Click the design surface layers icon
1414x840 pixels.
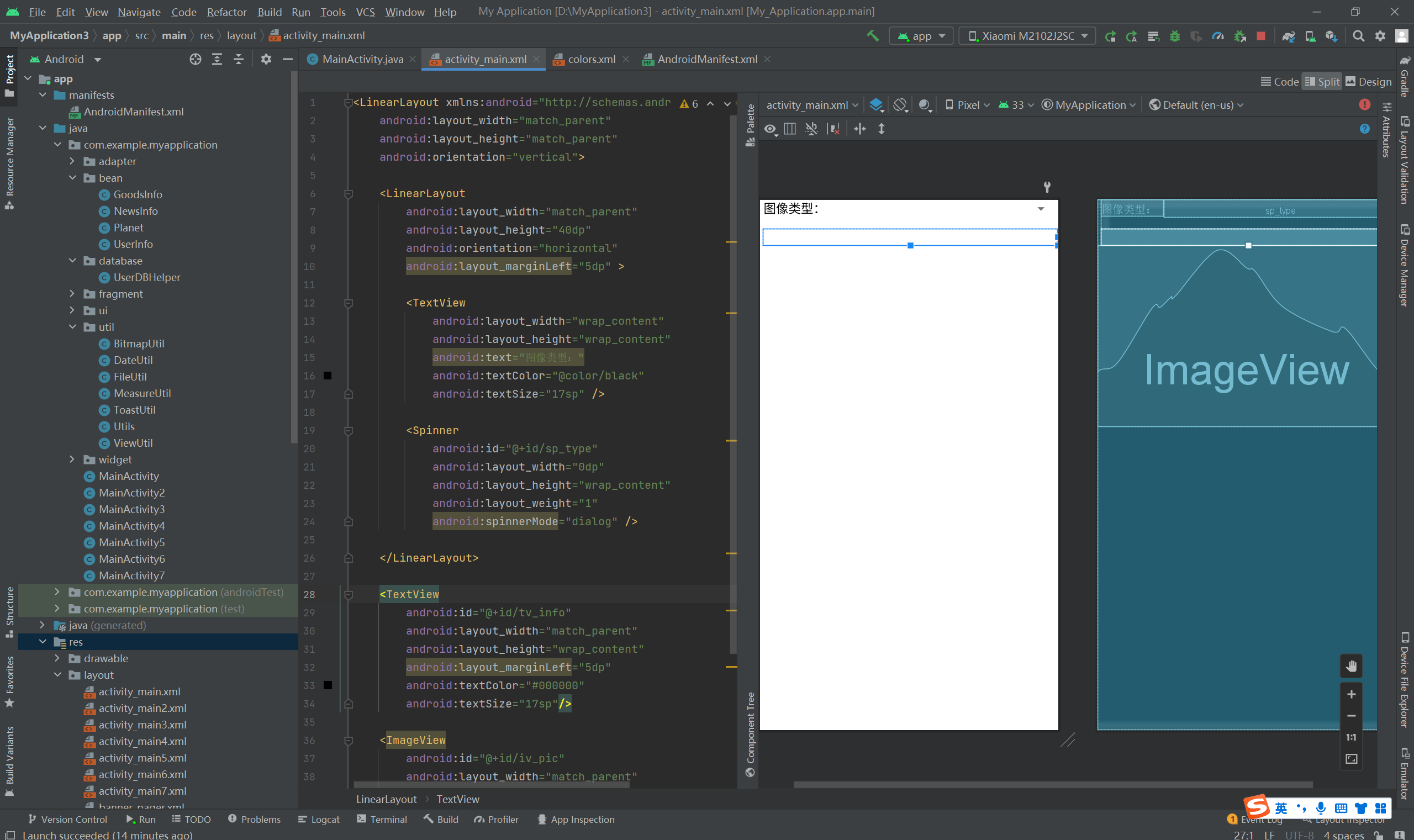(x=876, y=105)
